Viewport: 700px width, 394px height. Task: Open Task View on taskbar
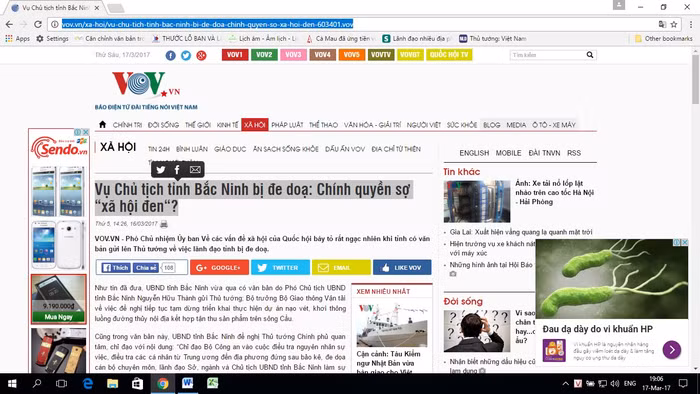[61, 383]
